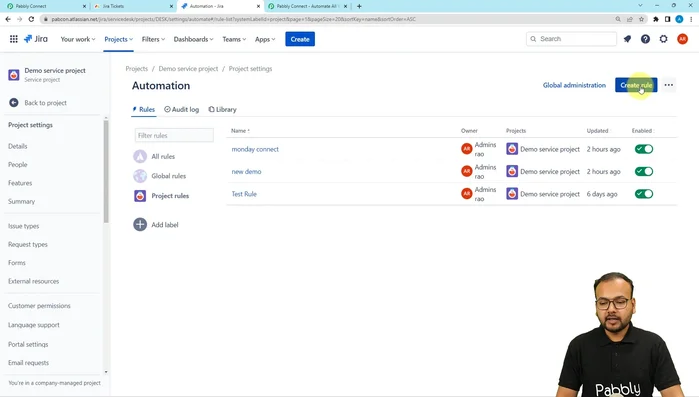Image resolution: width=699 pixels, height=397 pixels.
Task: Click the Project rules icon
Action: [x=140, y=196]
